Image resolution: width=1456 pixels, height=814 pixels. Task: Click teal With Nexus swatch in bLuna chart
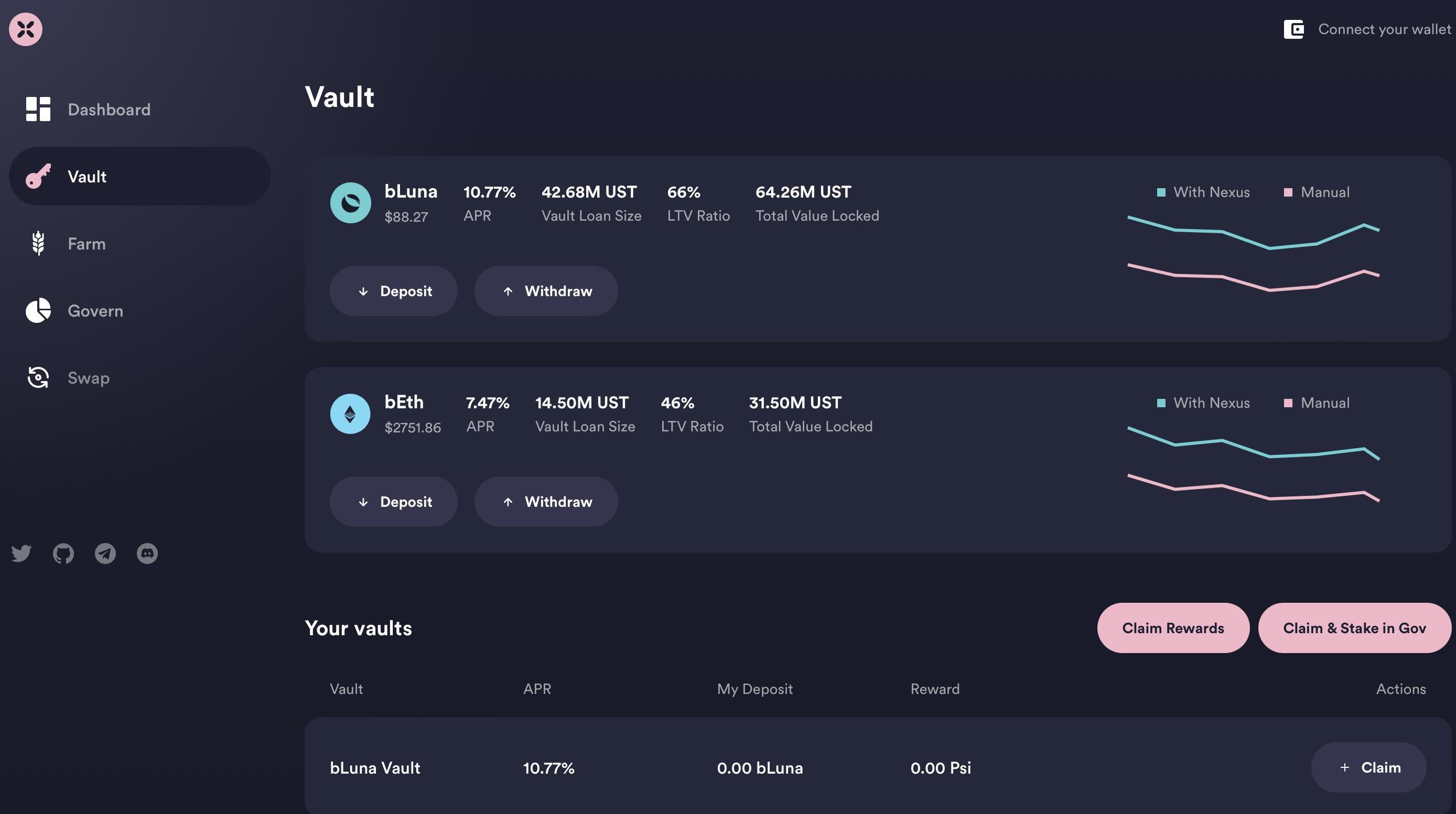point(1161,193)
